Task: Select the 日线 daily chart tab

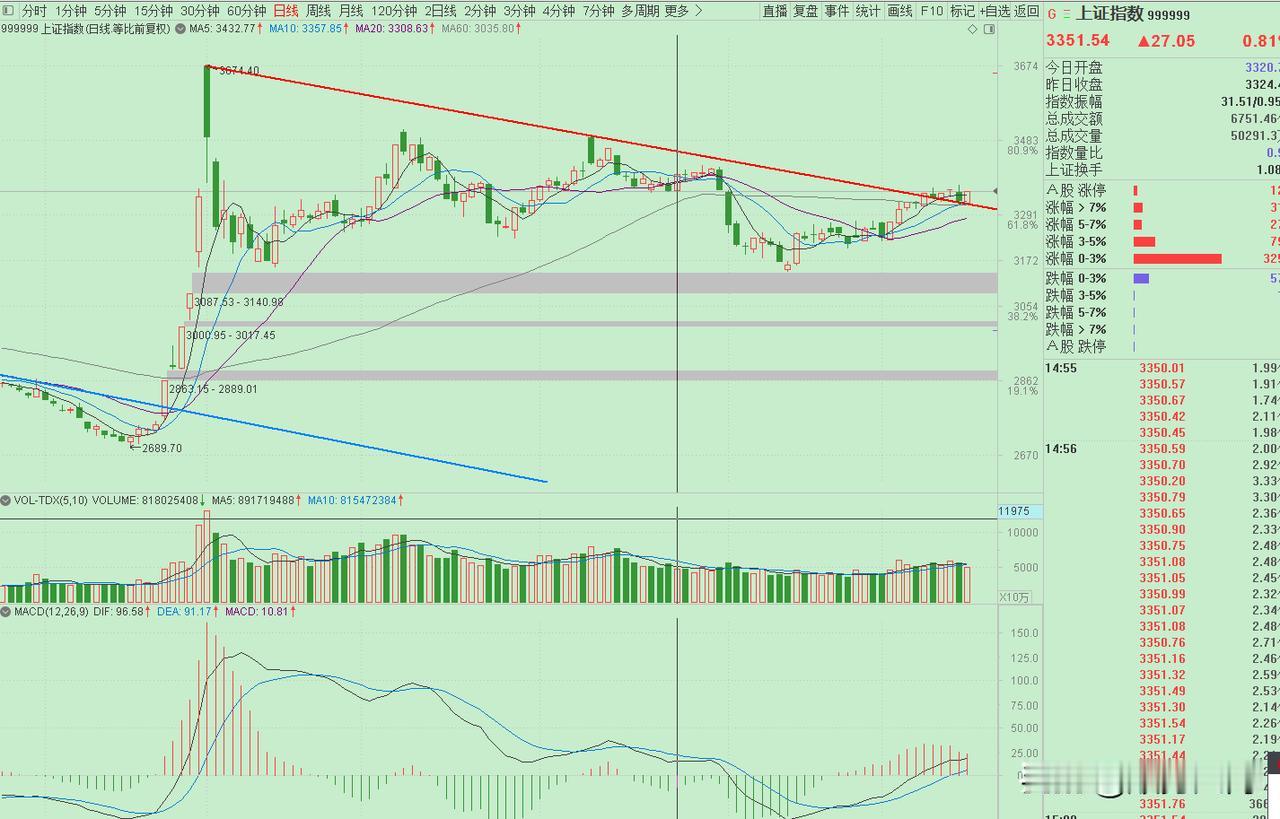Action: (286, 11)
